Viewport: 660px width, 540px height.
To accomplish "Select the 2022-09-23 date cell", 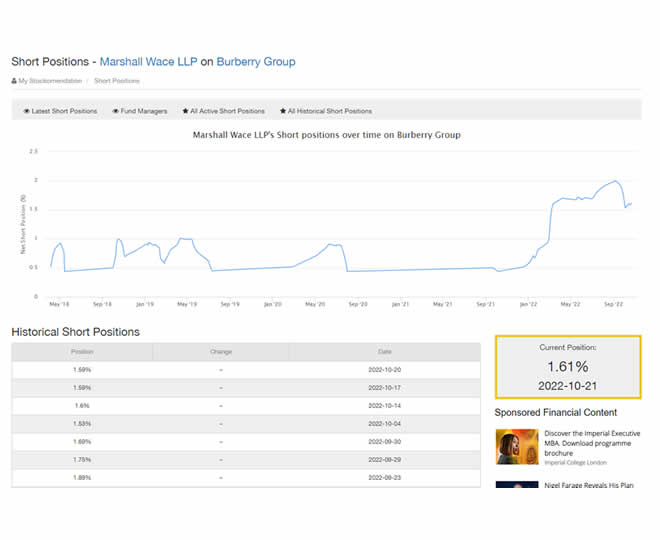I will point(385,478).
